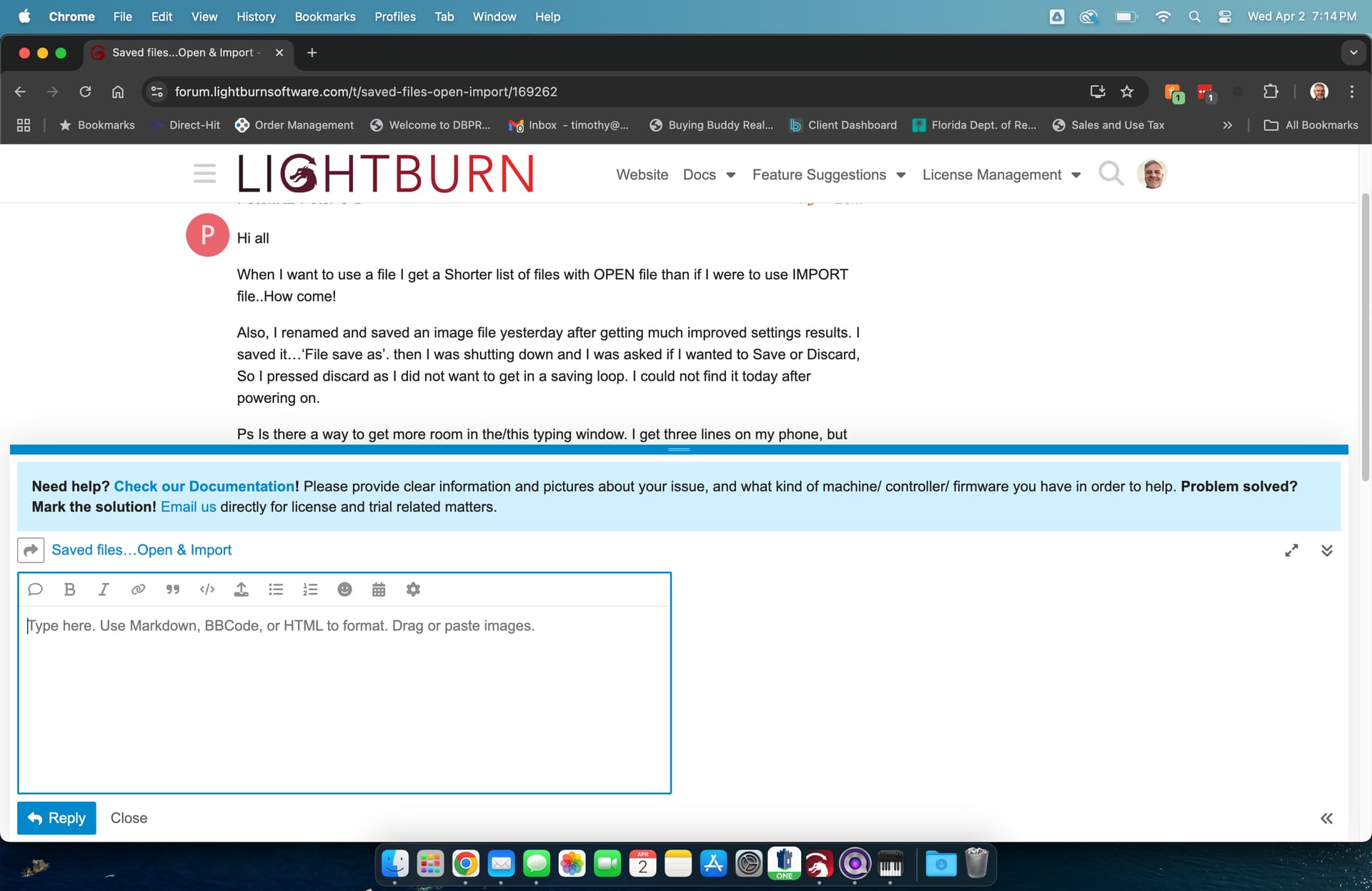Add a blockquote in the reply

172,589
